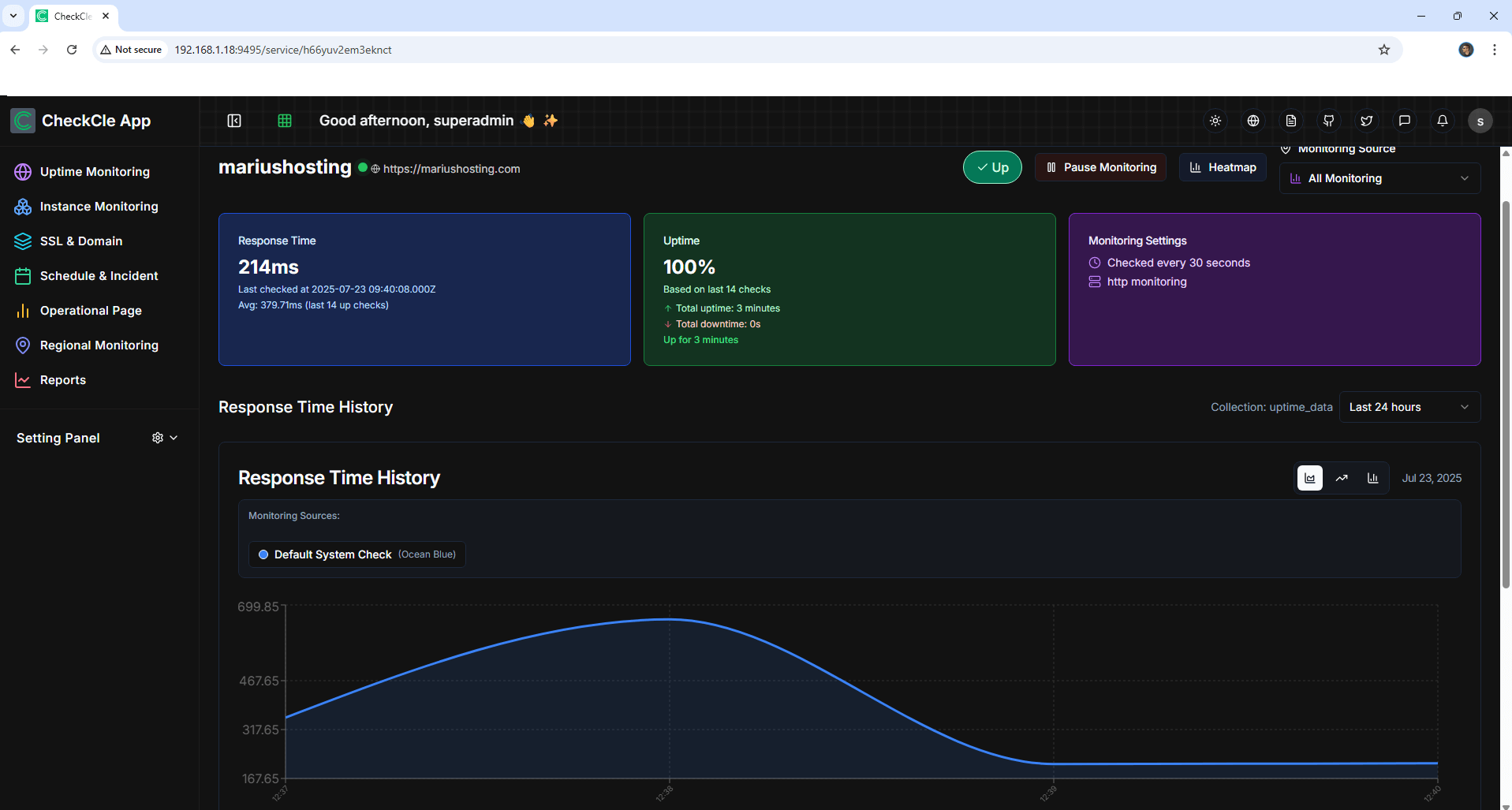Open the superadmin profile avatar
This screenshot has height=810, width=1512.
click(1480, 121)
